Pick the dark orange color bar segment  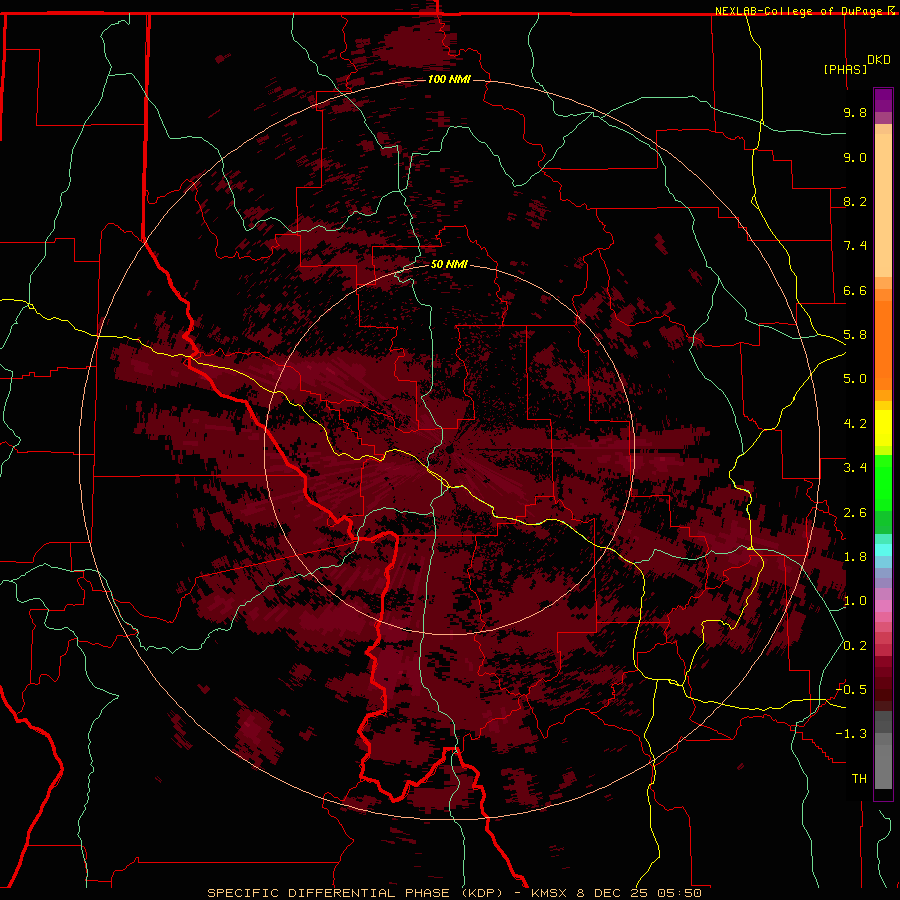click(883, 344)
